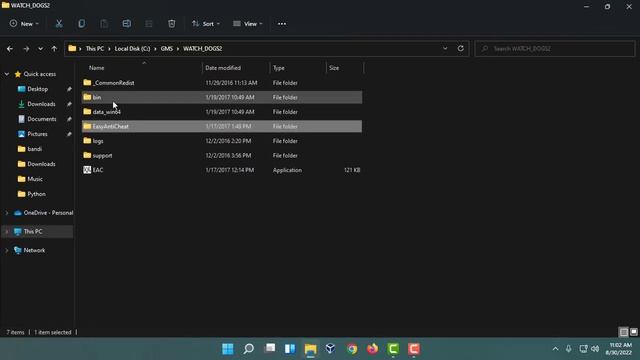The width and height of the screenshot is (640, 360).
Task: Open recent locations chevron
Action: click(40, 49)
